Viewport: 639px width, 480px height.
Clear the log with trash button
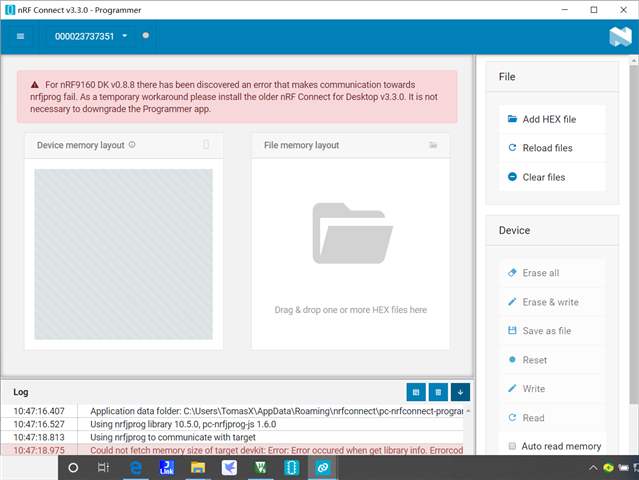point(438,392)
